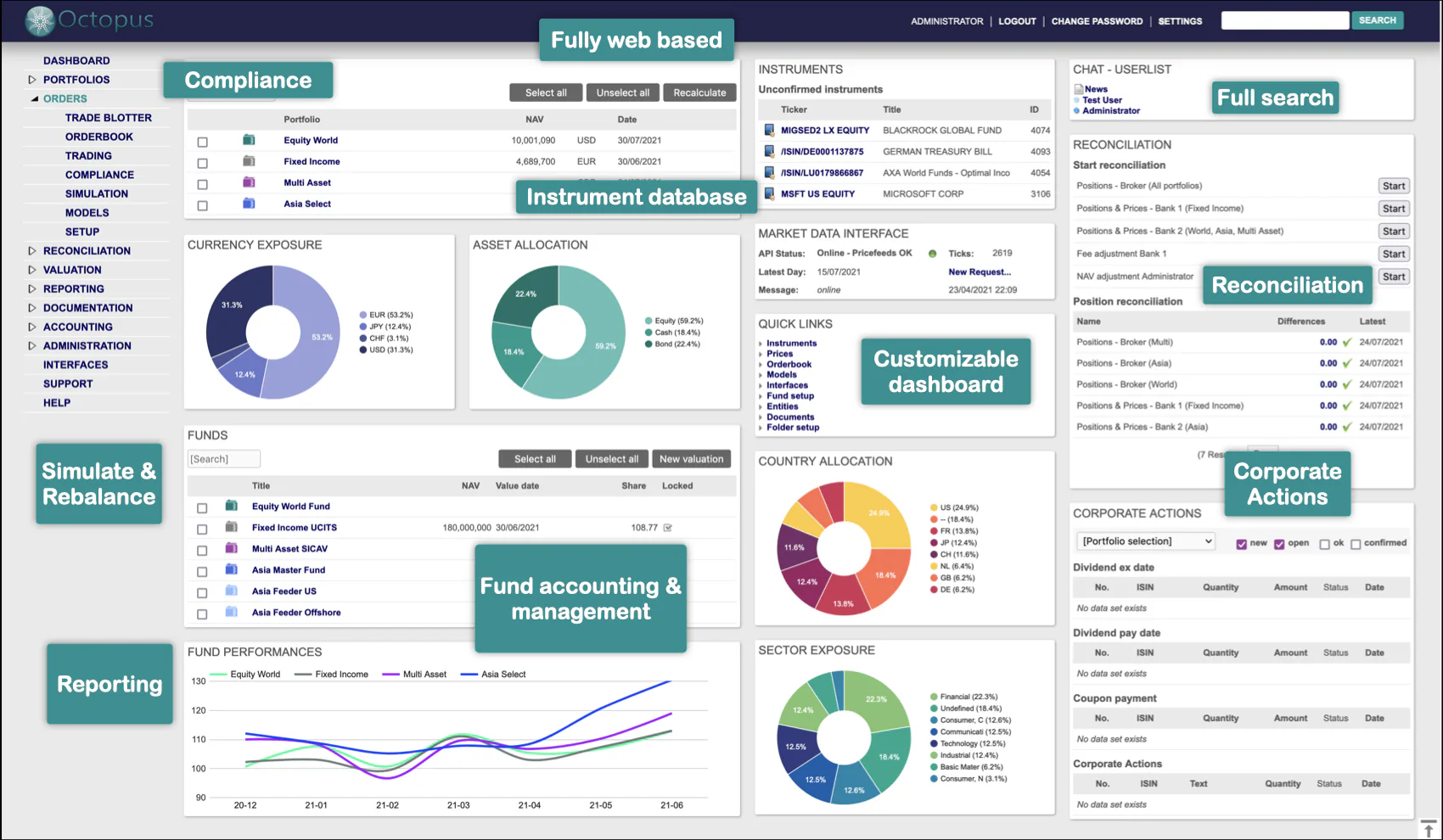
Task: Open the Orderbook quick link
Action: (x=789, y=364)
